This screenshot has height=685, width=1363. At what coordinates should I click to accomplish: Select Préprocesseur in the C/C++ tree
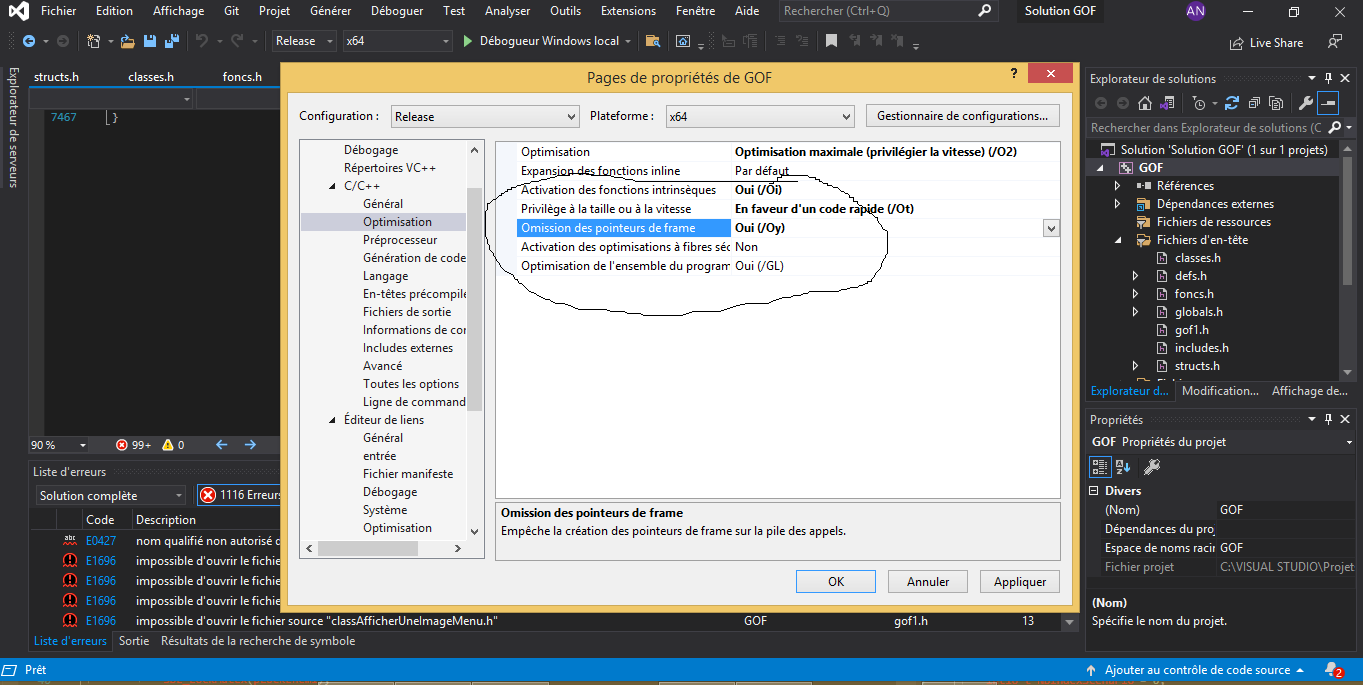click(x=400, y=240)
